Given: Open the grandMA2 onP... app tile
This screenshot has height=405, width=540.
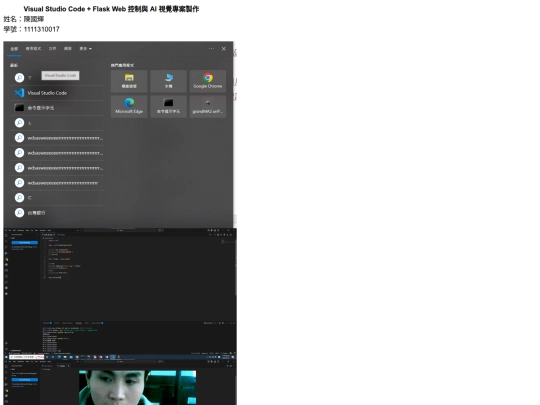Looking at the screenshot, I should tap(208, 106).
